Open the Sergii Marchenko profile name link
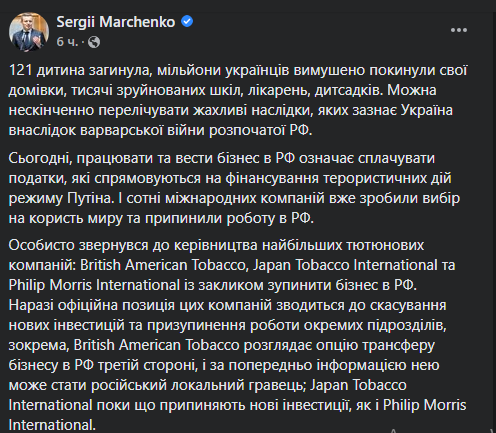This screenshot has width=496, height=433. pos(116,22)
